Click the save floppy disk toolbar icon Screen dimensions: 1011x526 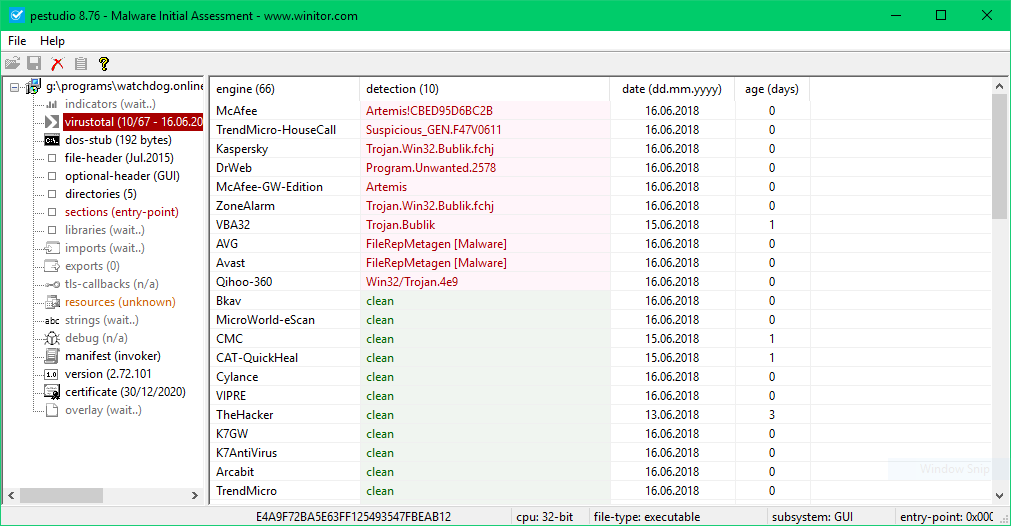34,63
